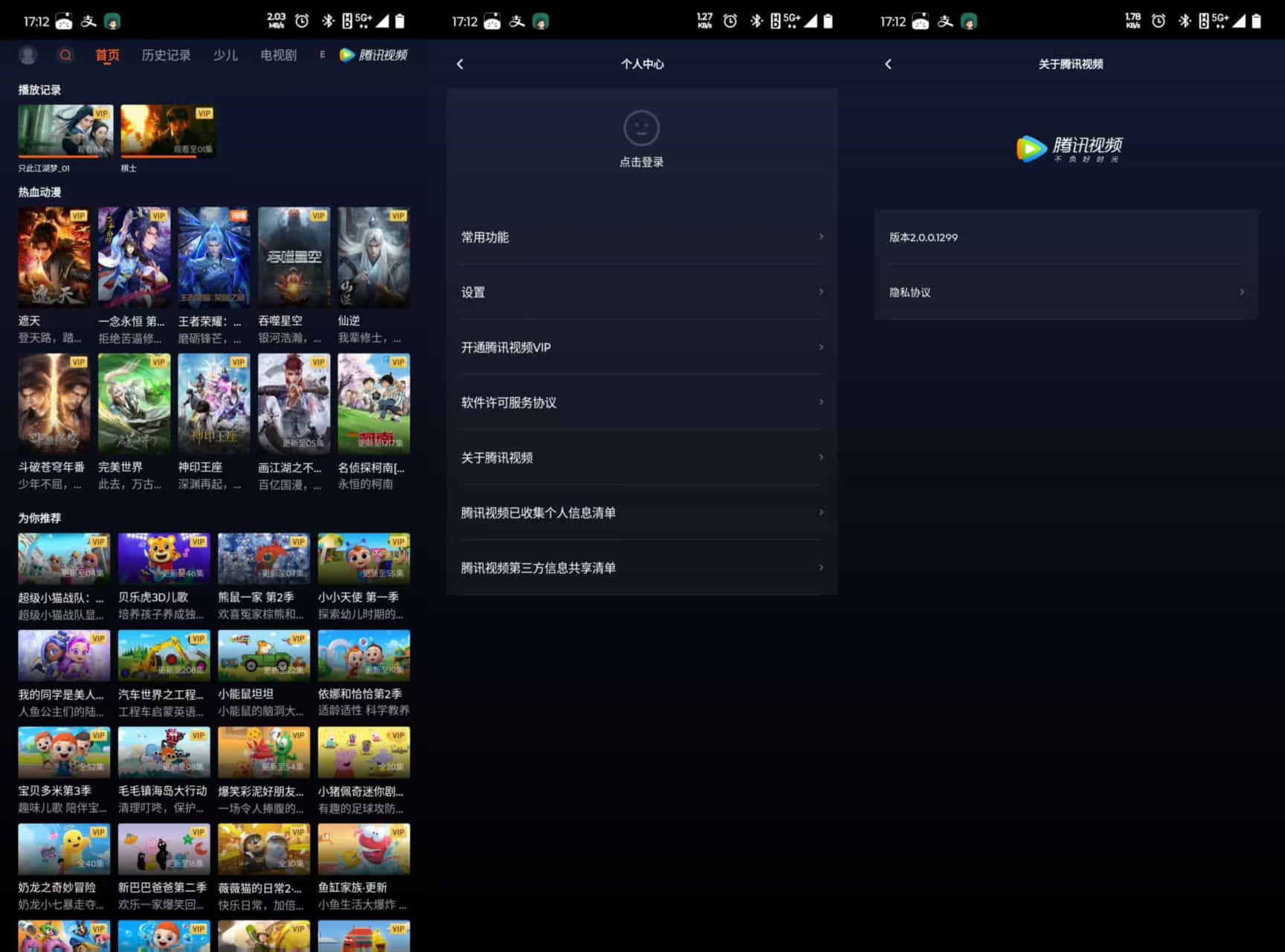Tap the user avatar icon on home

[x=28, y=55]
